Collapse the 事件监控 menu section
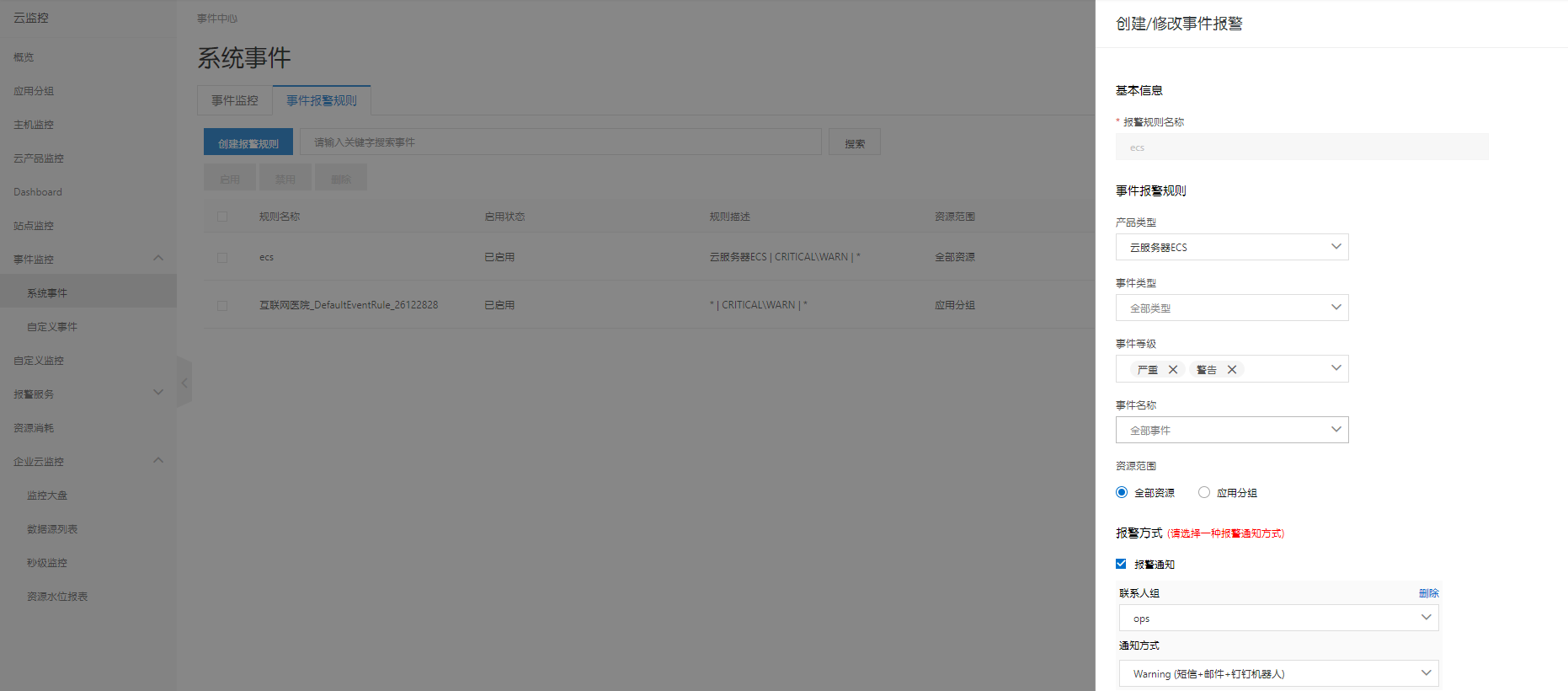The width and height of the screenshot is (1568, 691). (x=158, y=259)
